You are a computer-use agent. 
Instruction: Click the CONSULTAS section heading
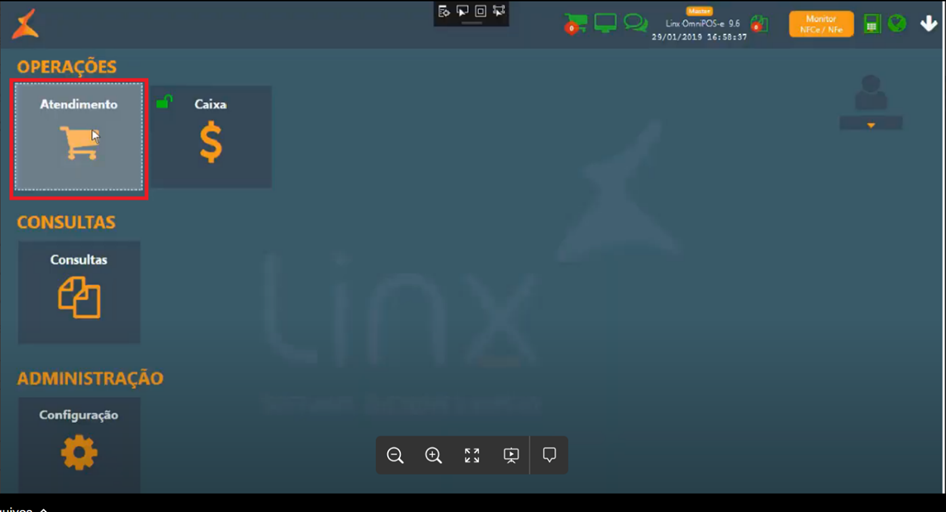pos(66,223)
